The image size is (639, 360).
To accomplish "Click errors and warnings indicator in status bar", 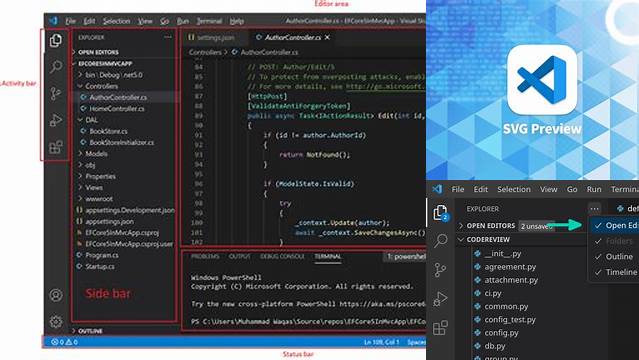I will (64, 342).
